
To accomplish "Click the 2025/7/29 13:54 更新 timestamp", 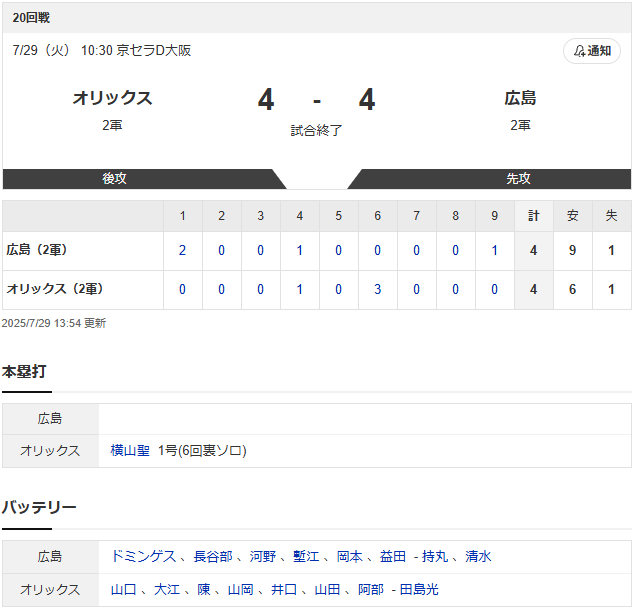I will coord(54,323).
